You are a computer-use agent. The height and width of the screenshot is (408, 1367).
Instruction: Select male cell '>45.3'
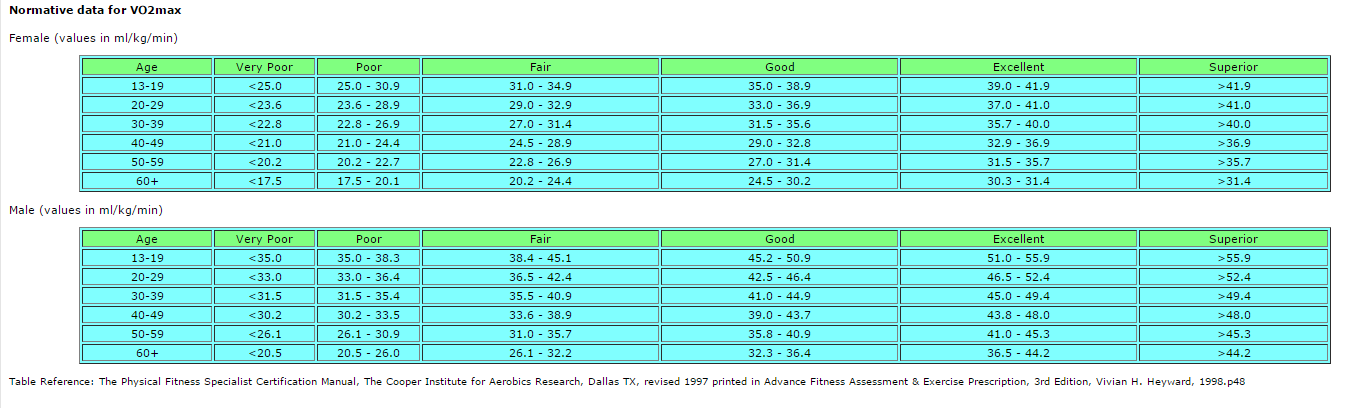pyautogui.click(x=1233, y=334)
